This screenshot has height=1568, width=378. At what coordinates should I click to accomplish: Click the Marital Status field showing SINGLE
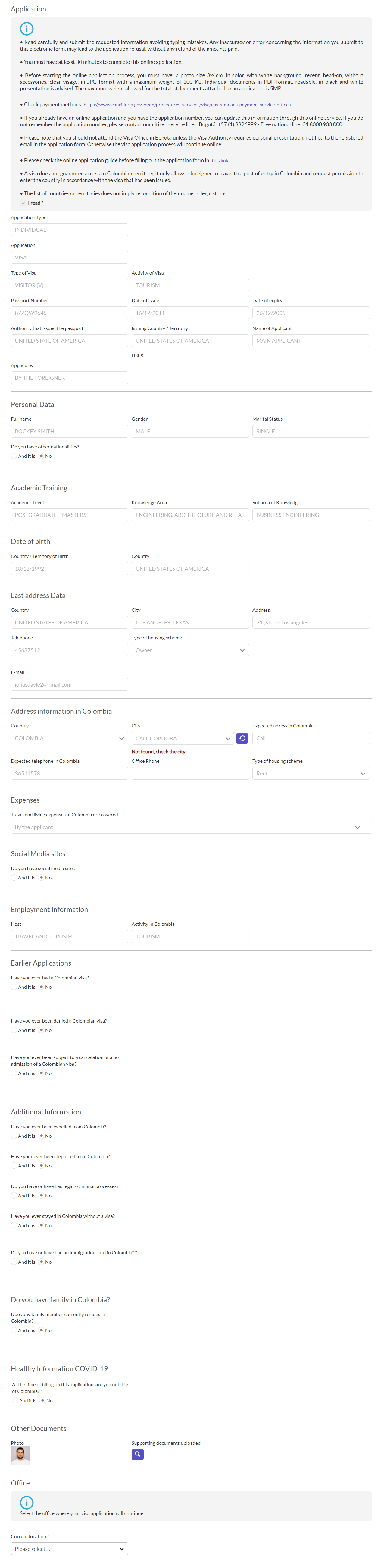coord(311,432)
